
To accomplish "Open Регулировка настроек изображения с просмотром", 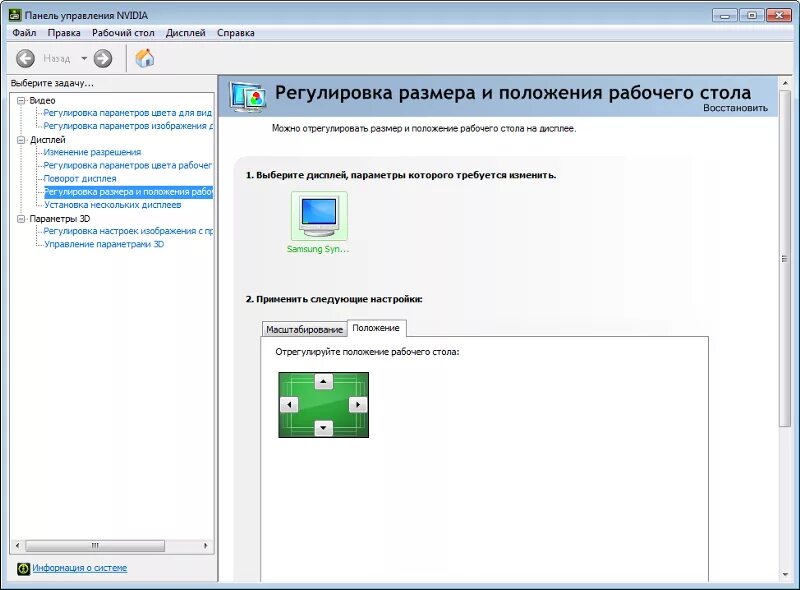I will 128,231.
